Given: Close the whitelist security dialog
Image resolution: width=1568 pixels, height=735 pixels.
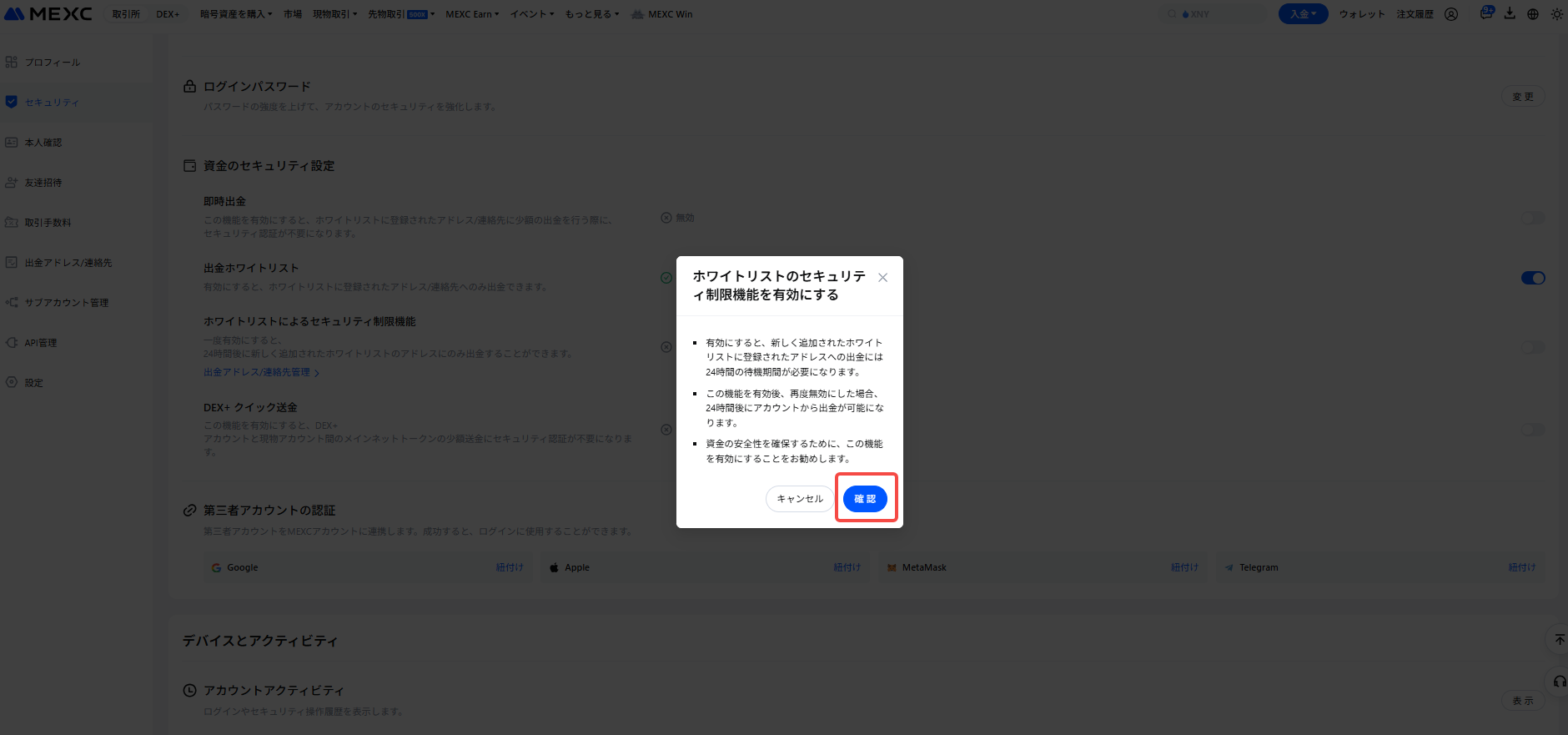Looking at the screenshot, I should click(882, 278).
